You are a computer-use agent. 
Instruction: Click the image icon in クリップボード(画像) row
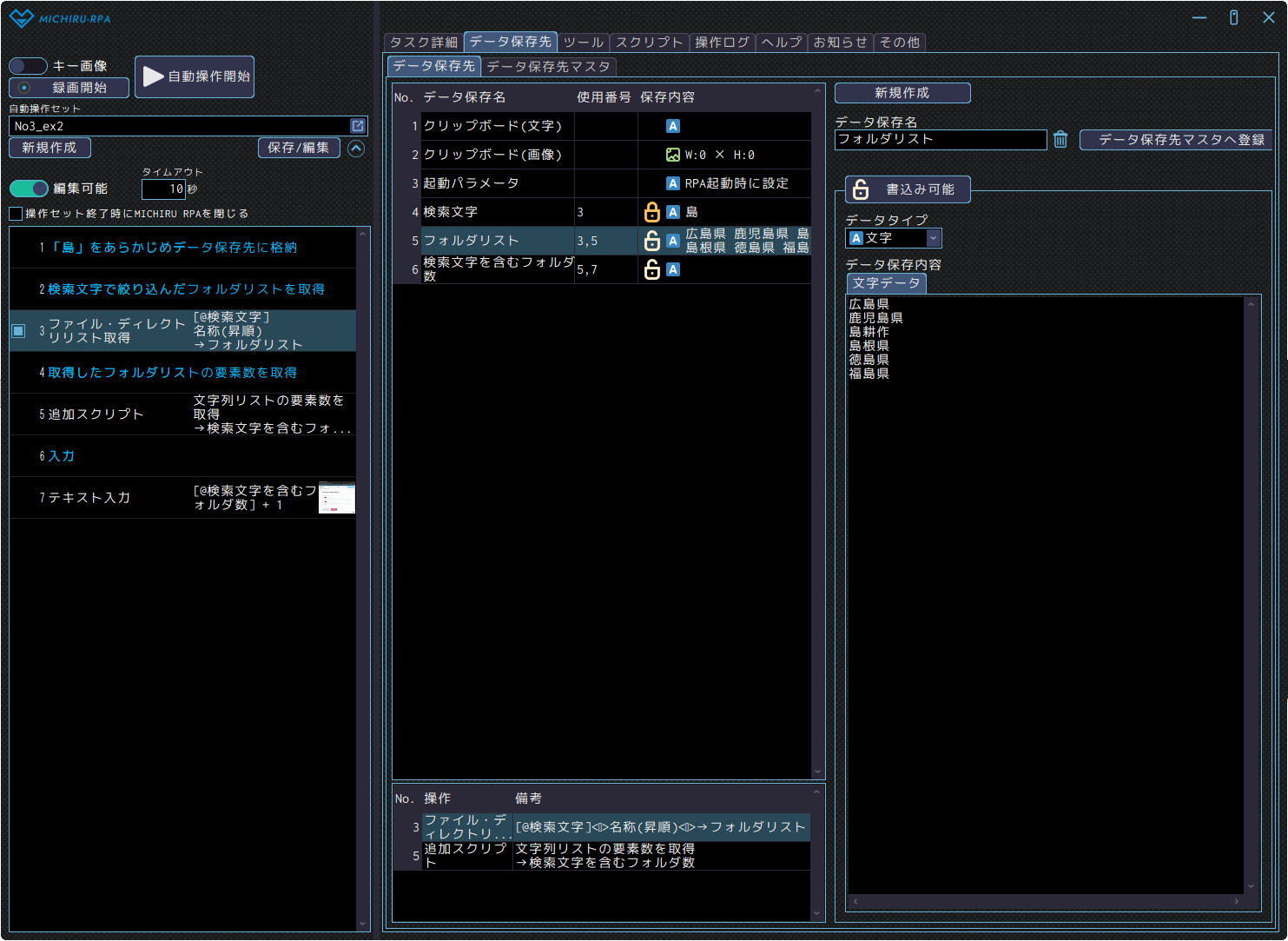[x=672, y=155]
